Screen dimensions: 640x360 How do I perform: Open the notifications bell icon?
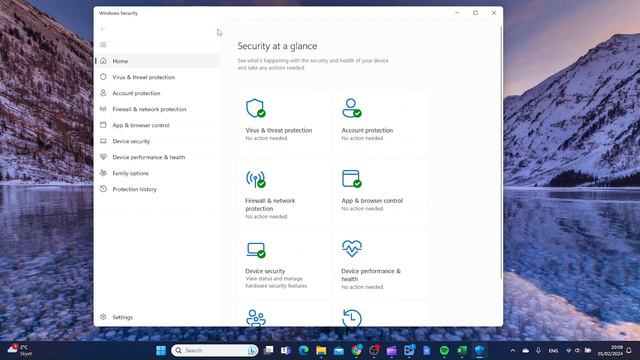[629, 350]
